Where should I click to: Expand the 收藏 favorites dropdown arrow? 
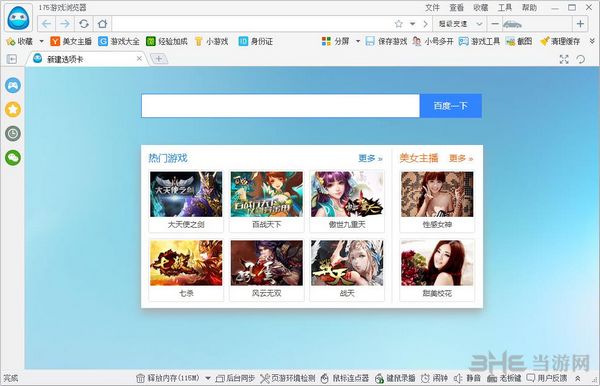click(41, 41)
